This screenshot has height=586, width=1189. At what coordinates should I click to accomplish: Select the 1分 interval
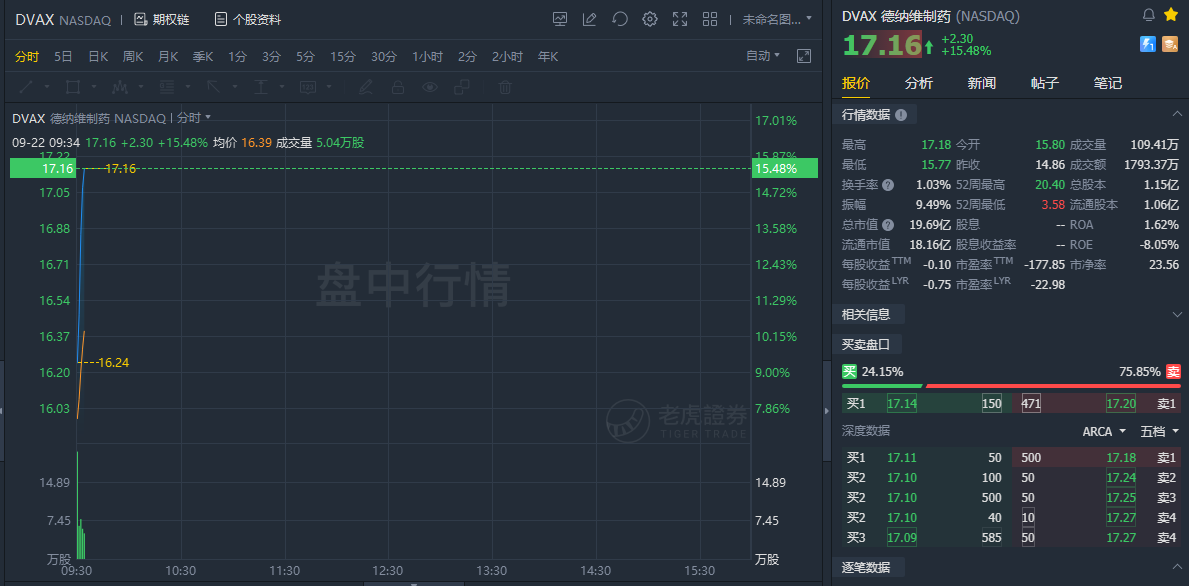237,56
